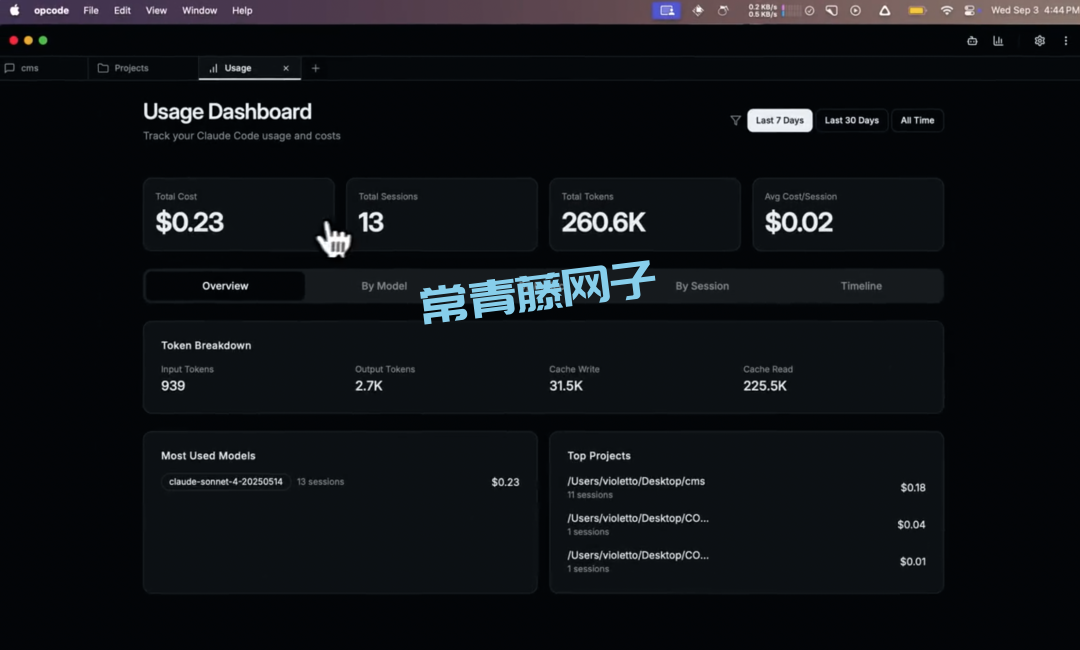Close the Usage tab
Image resolution: width=1080 pixels, height=650 pixels.
tap(286, 68)
